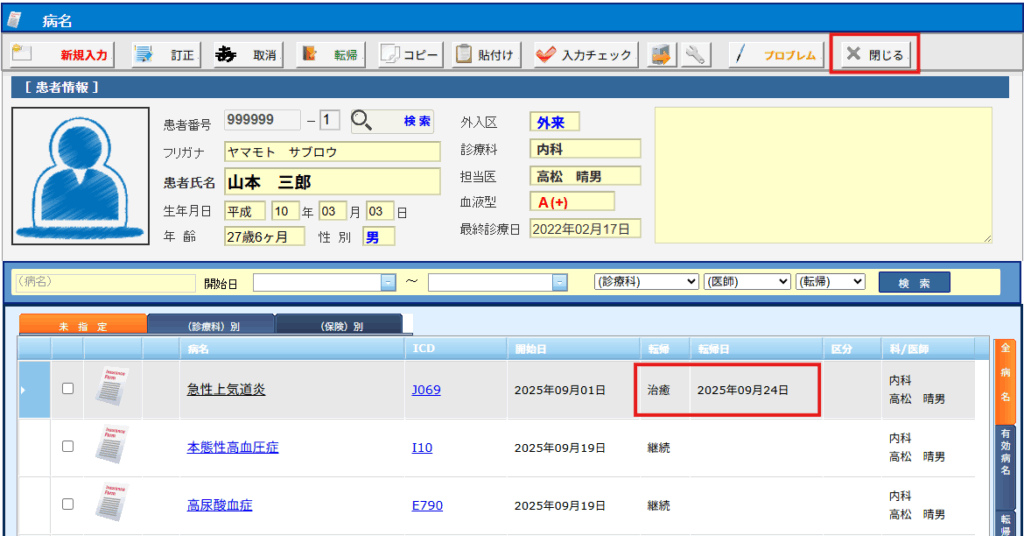Switch to the (診療科) 別 tab
This screenshot has height=536, width=1024.
tap(211, 326)
